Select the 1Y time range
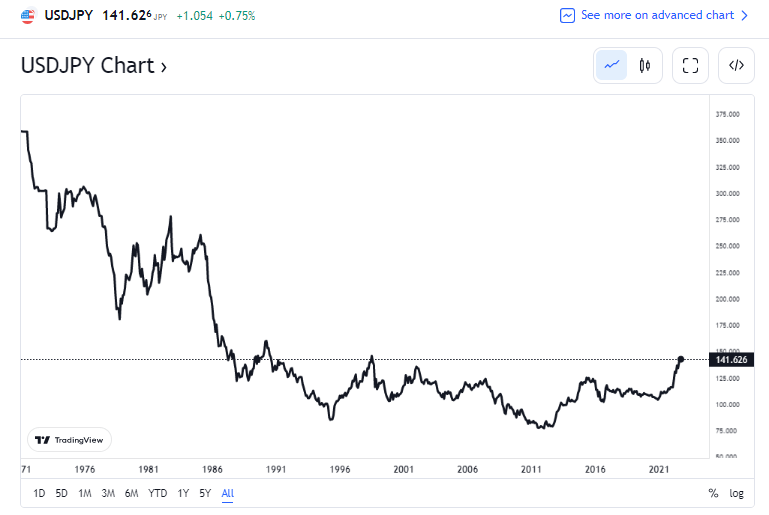The width and height of the screenshot is (769, 515). point(183,493)
